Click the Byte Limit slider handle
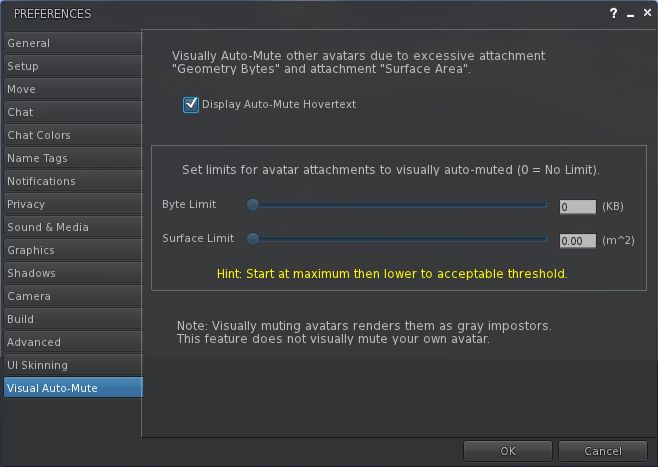The image size is (658, 467). (x=253, y=205)
